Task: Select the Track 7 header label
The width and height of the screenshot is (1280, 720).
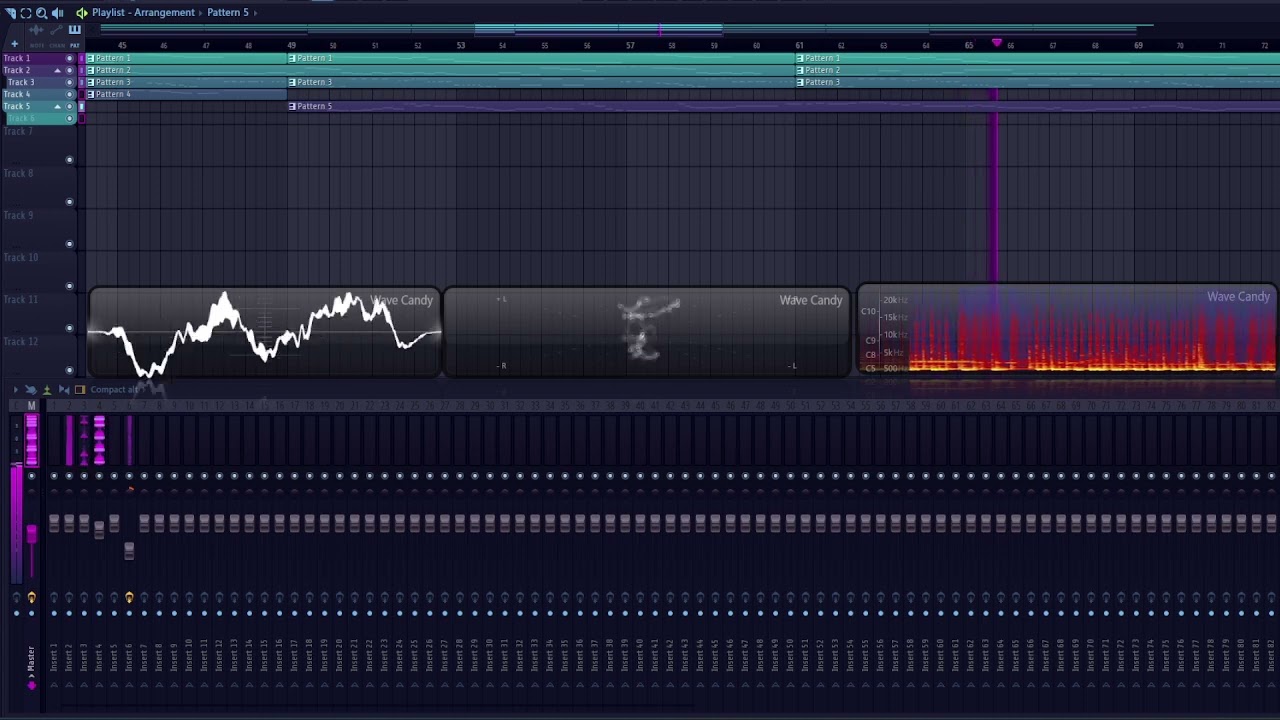Action: (18, 131)
